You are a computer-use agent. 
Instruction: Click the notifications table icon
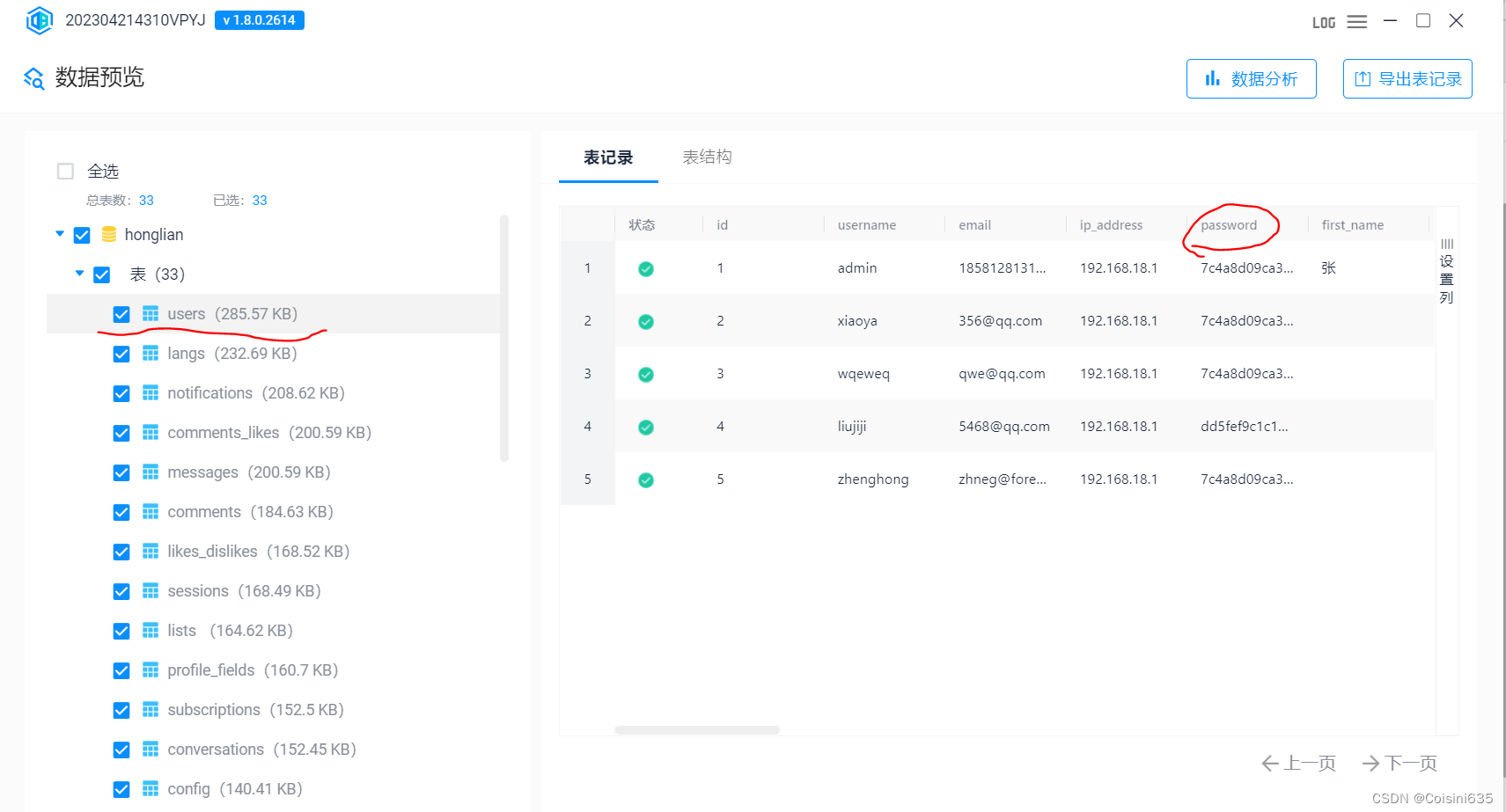coord(151,393)
